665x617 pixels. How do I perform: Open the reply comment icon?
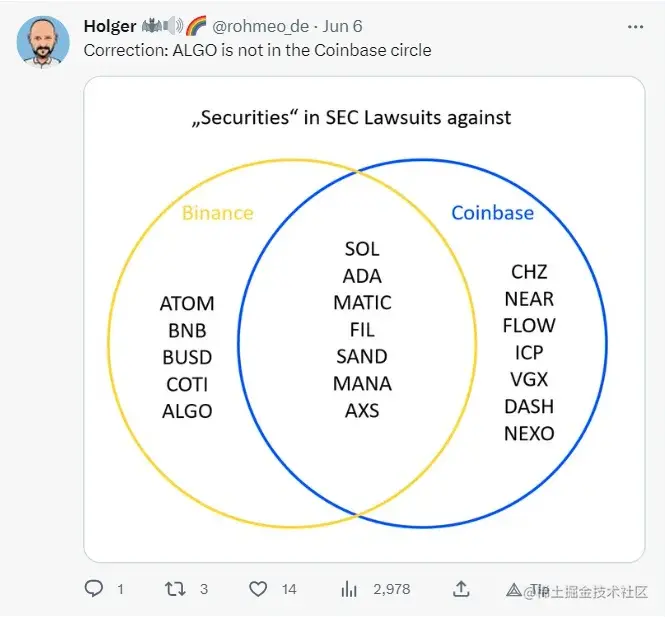click(94, 589)
